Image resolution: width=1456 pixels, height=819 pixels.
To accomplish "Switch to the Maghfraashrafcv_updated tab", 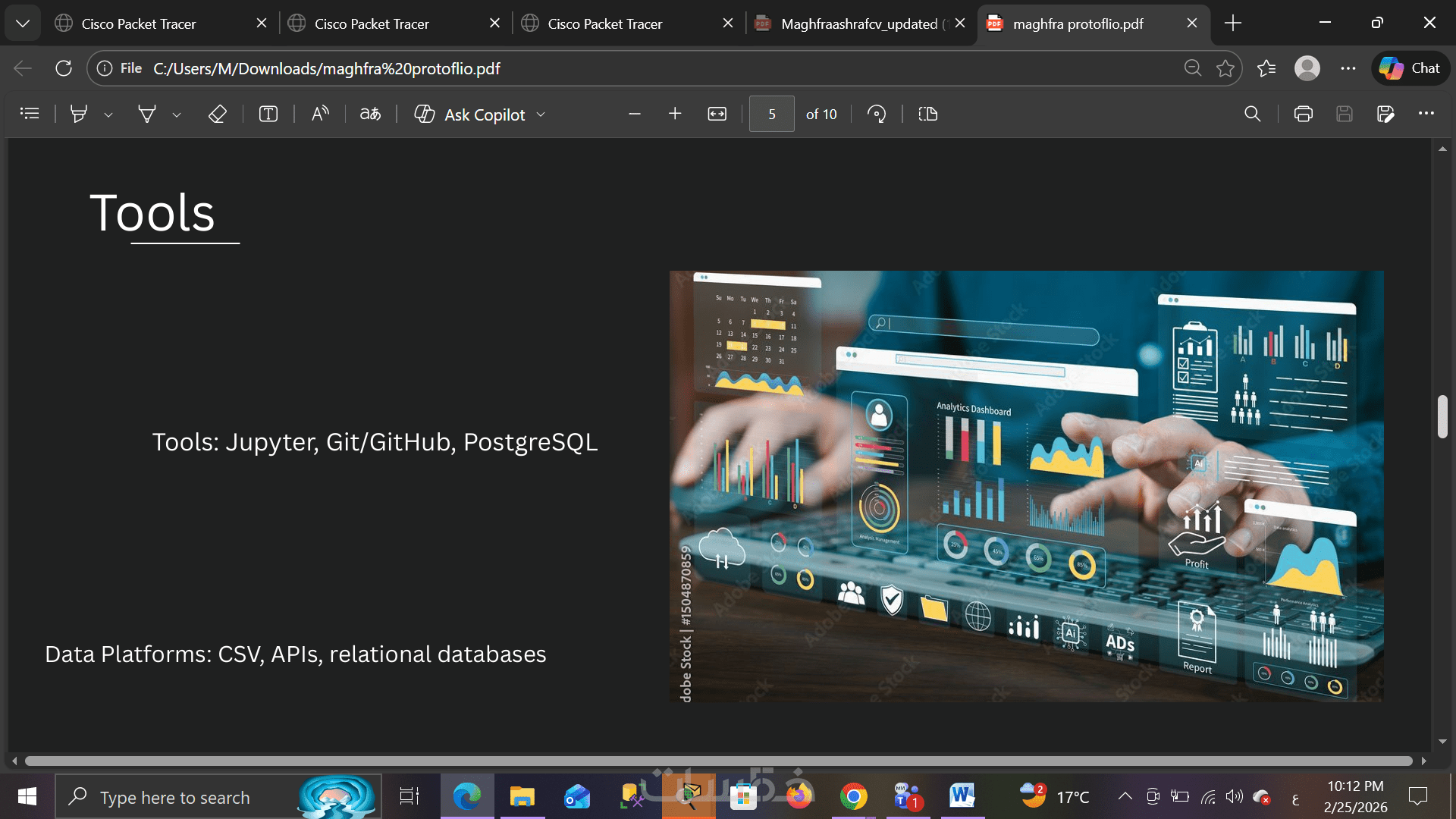I will point(857,24).
